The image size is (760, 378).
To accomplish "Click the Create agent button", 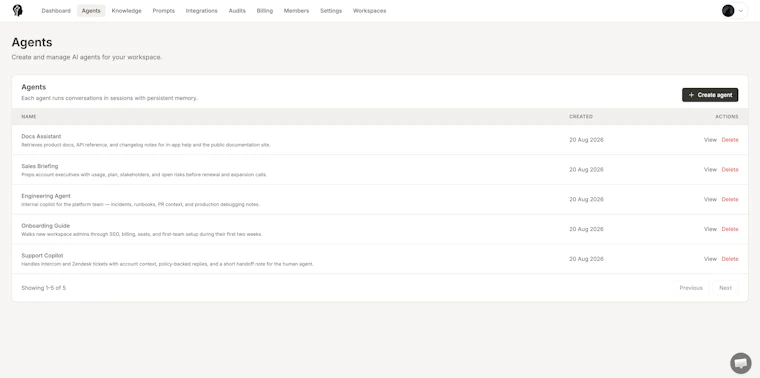I will (x=710, y=95).
